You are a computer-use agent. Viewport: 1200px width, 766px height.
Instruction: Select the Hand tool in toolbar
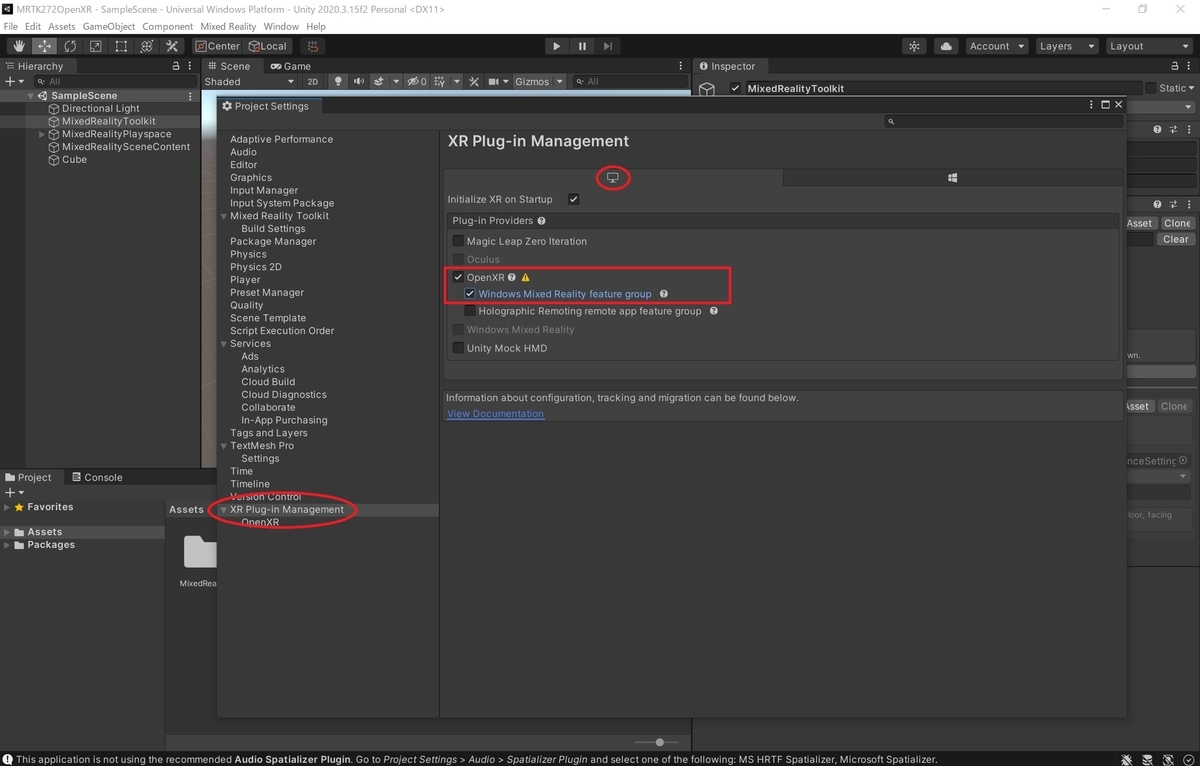pos(19,46)
